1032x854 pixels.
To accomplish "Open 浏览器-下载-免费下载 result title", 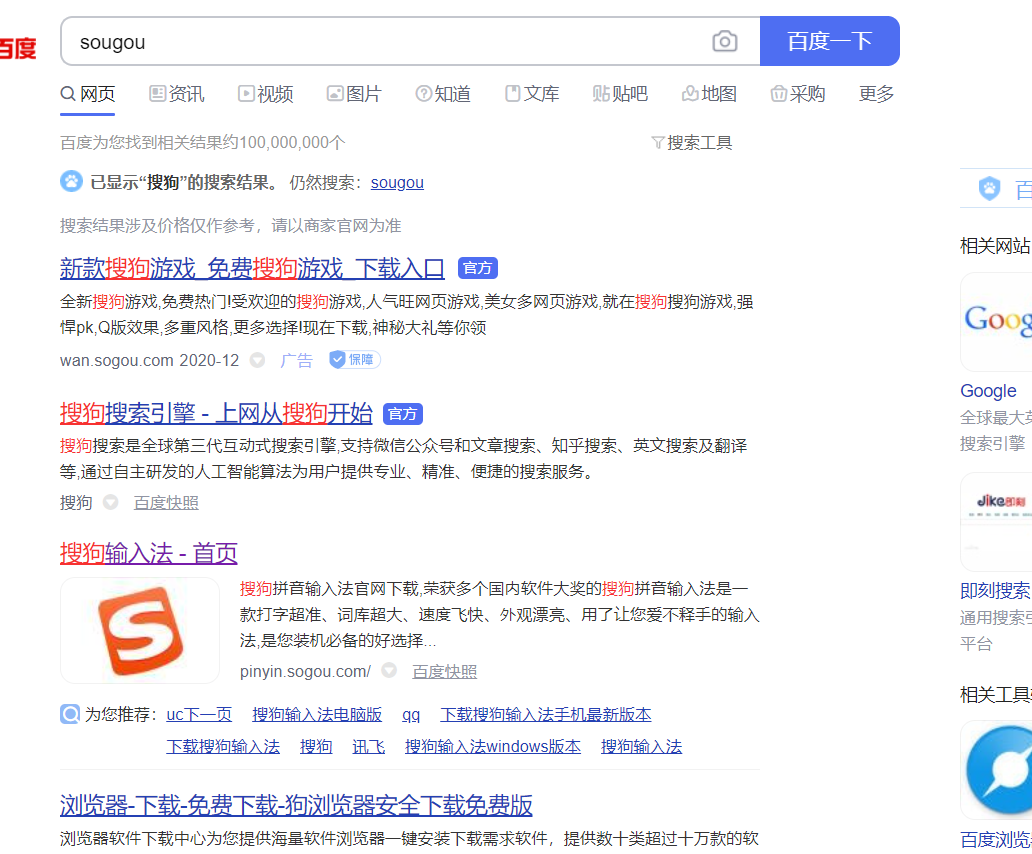I will [x=296, y=805].
